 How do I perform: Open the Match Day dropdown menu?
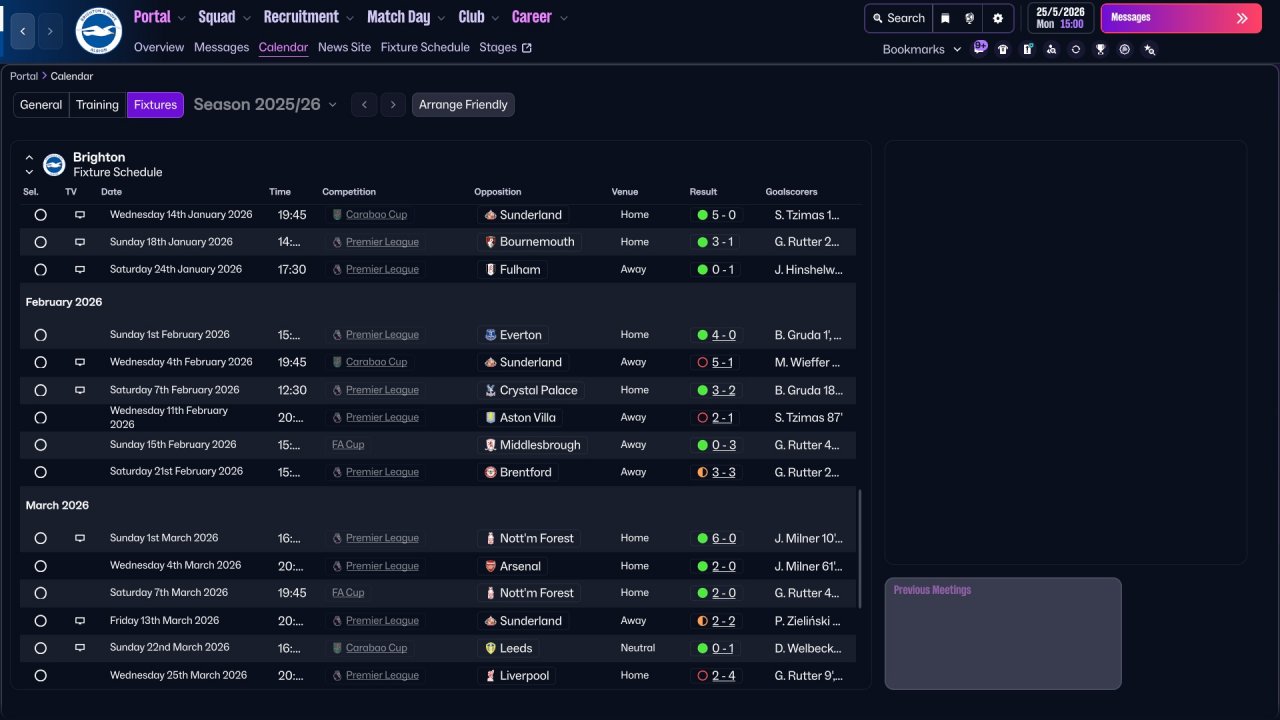pos(407,17)
